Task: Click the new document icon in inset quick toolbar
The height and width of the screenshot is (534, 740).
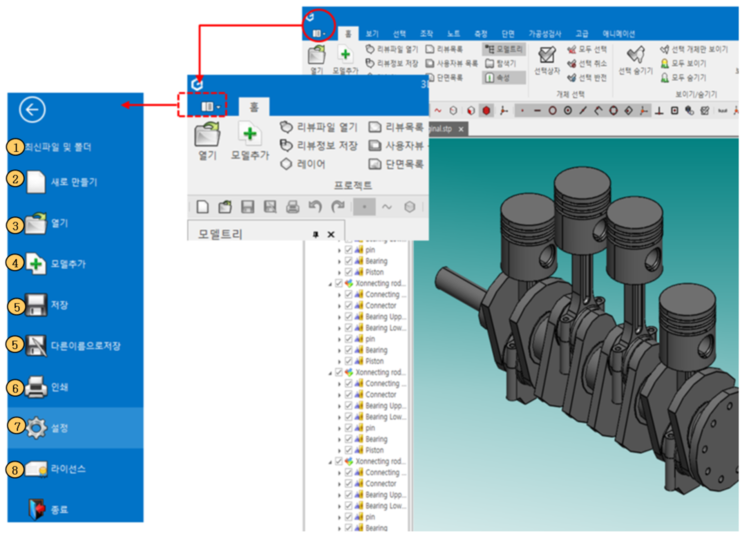Action: [203, 207]
